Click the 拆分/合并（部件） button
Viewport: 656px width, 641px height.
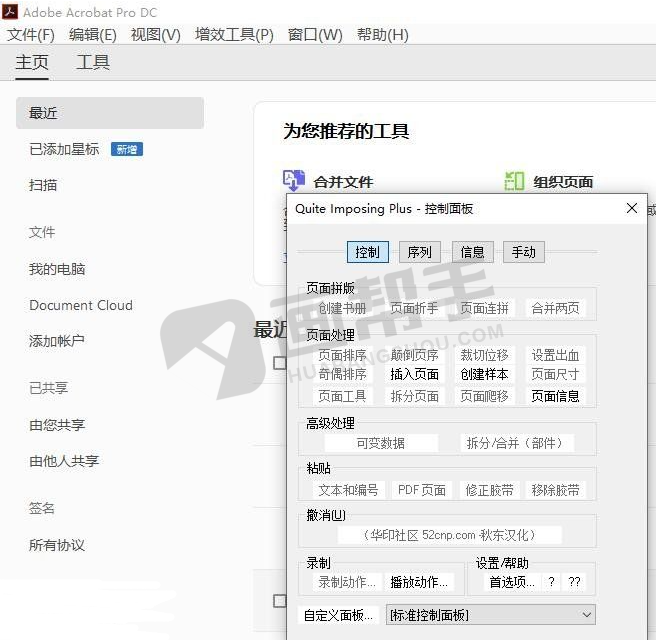pyautogui.click(x=515, y=443)
